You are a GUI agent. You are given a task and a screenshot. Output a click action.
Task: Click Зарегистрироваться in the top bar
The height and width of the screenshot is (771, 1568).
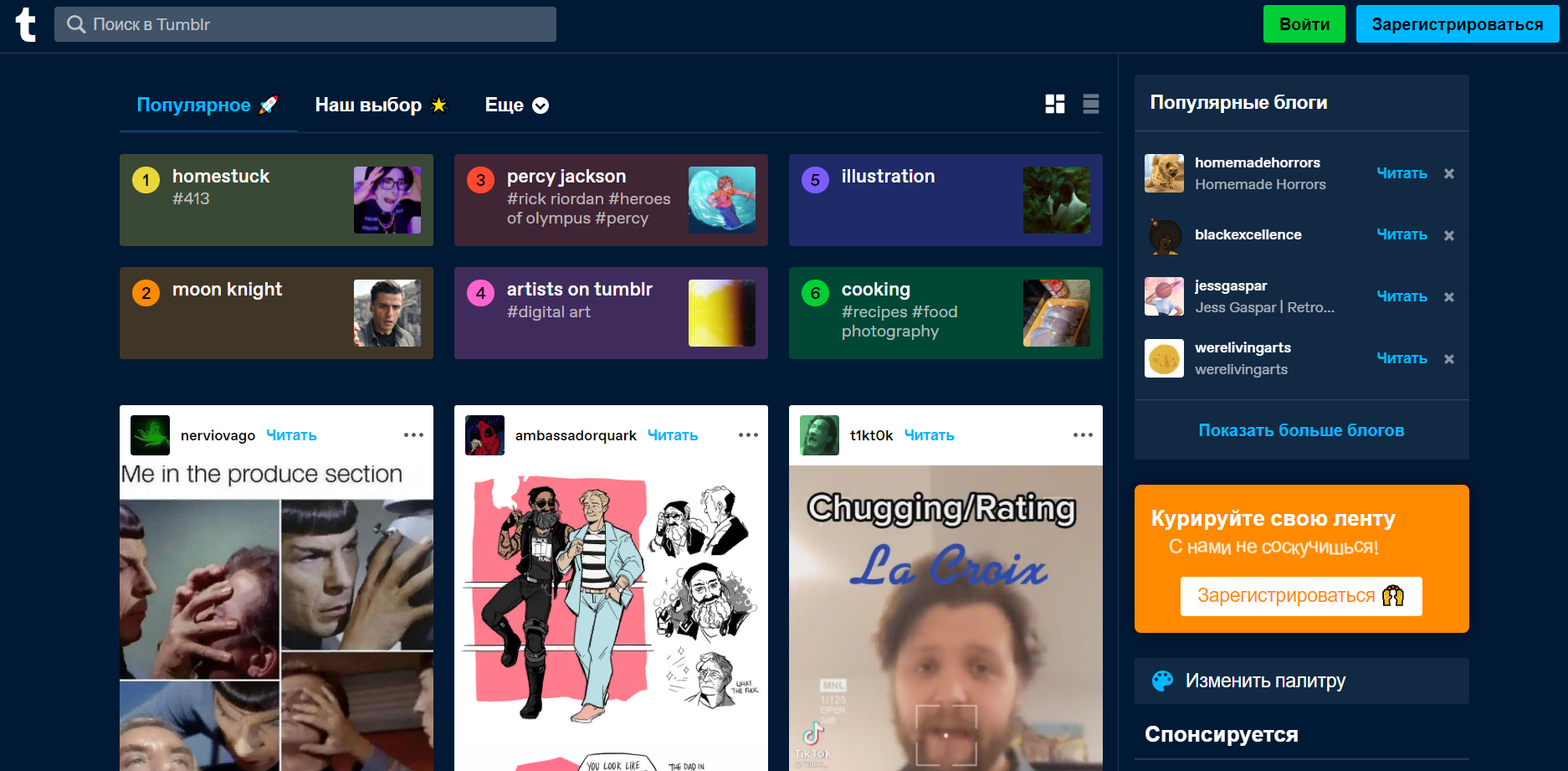pyautogui.click(x=1458, y=24)
